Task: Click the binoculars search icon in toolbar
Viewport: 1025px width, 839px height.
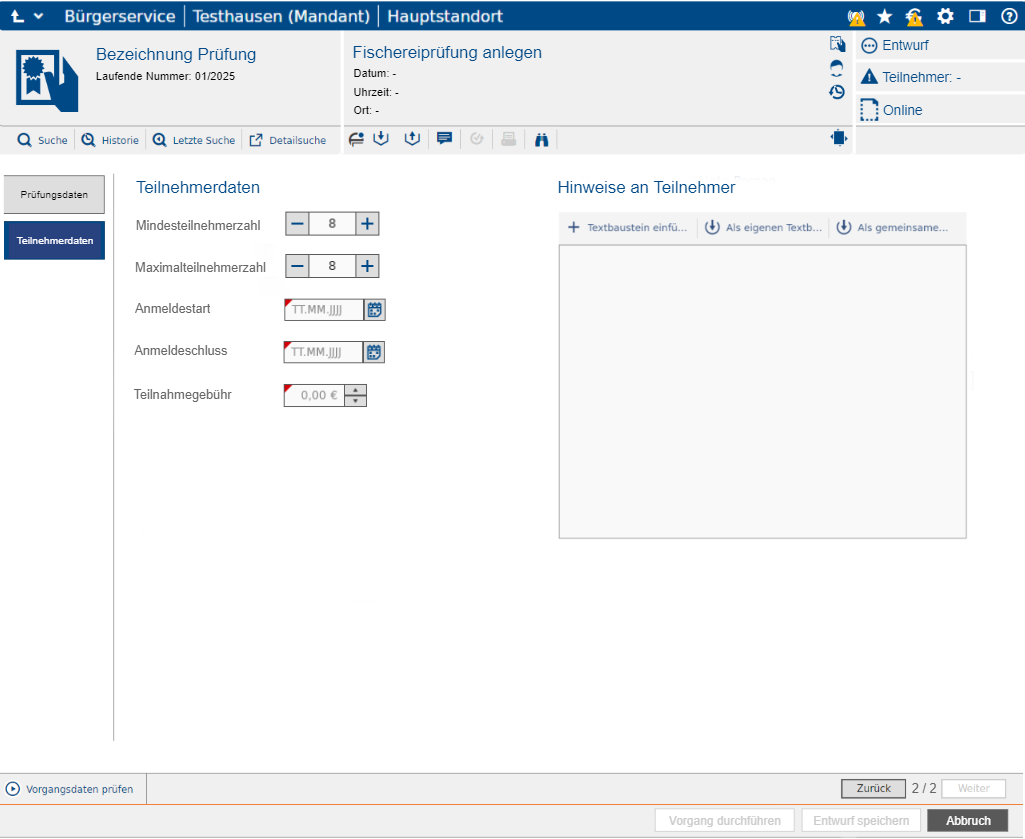Action: (543, 140)
